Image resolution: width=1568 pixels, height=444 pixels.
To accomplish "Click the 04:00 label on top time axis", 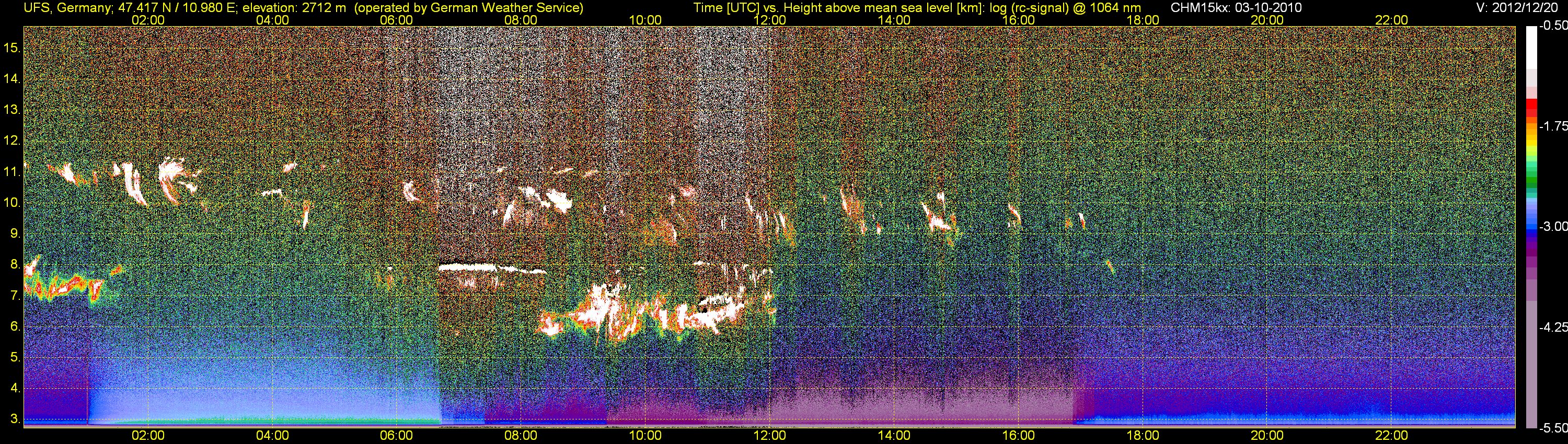I will [x=272, y=20].
